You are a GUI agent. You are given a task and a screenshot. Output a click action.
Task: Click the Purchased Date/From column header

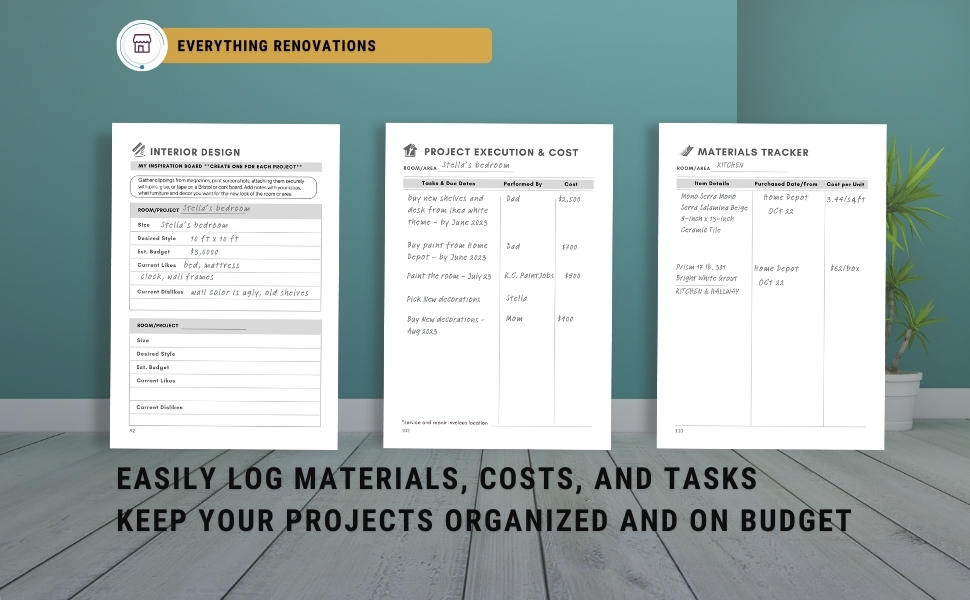click(786, 184)
